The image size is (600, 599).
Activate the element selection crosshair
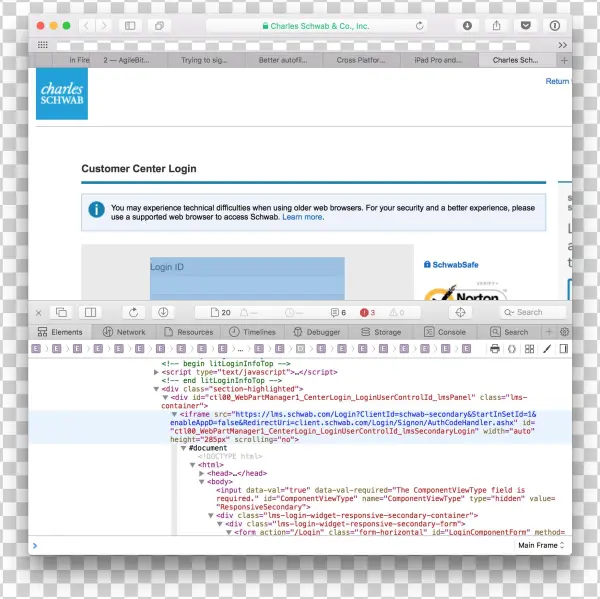coord(460,312)
